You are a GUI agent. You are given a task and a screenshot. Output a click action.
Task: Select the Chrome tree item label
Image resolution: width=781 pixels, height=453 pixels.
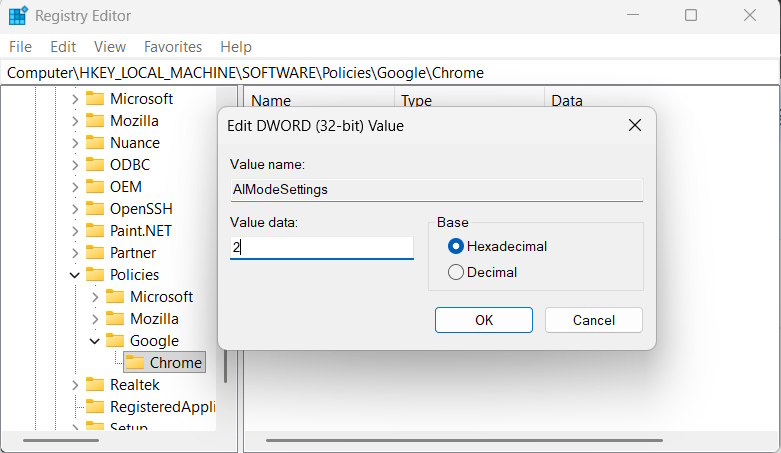[176, 362]
